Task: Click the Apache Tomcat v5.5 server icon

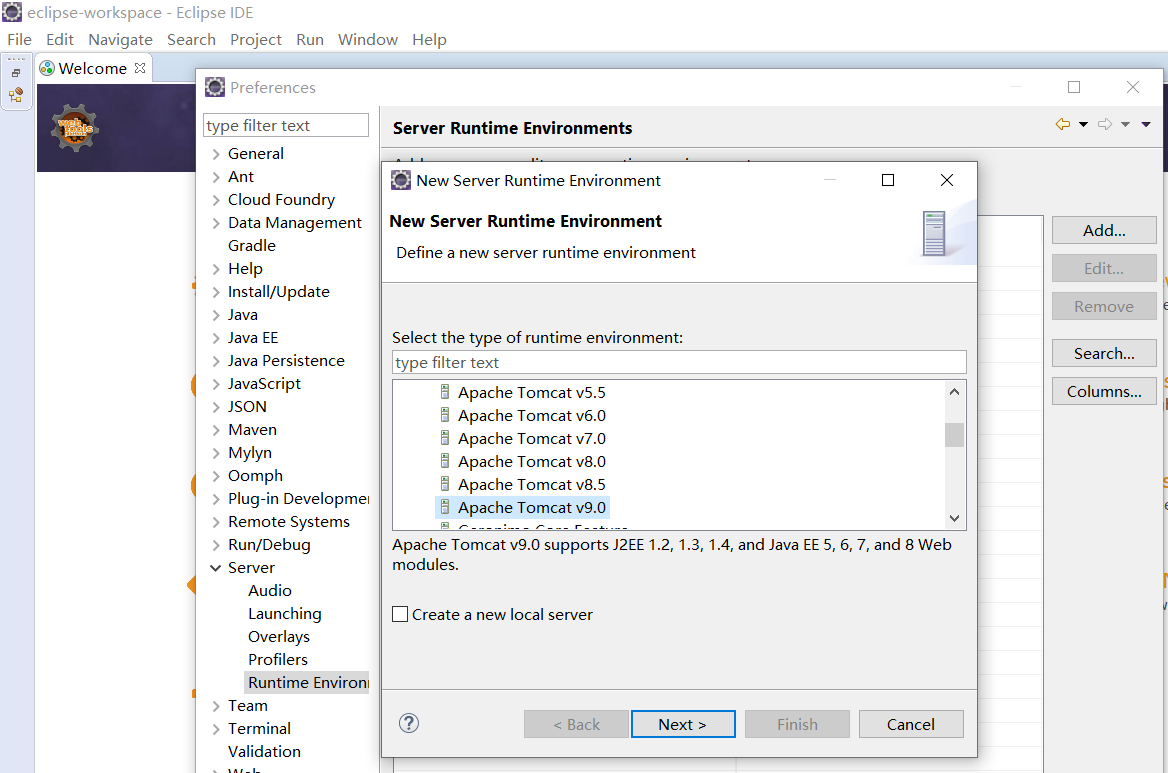Action: [x=445, y=392]
